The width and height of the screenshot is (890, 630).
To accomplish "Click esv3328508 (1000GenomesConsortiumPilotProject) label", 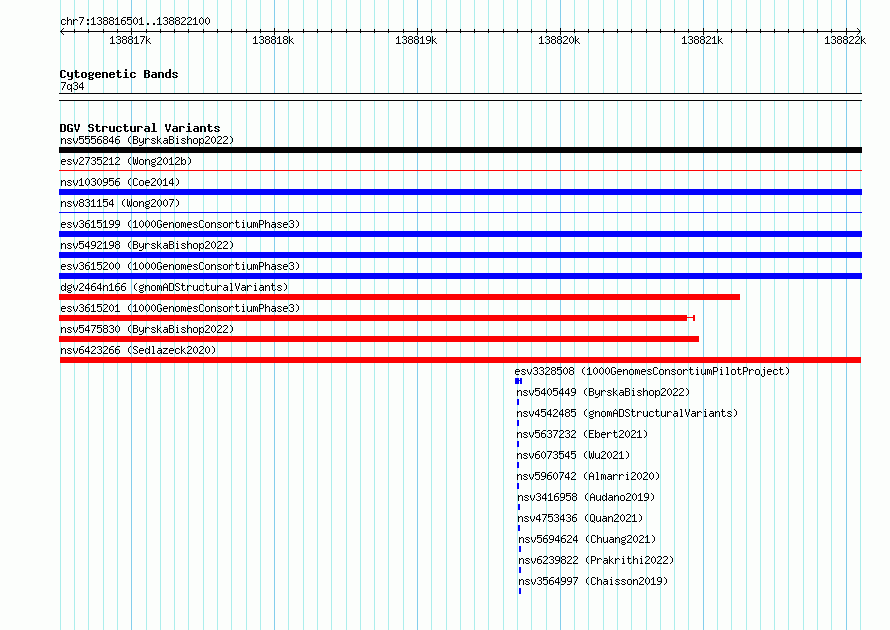I will coord(652,371).
